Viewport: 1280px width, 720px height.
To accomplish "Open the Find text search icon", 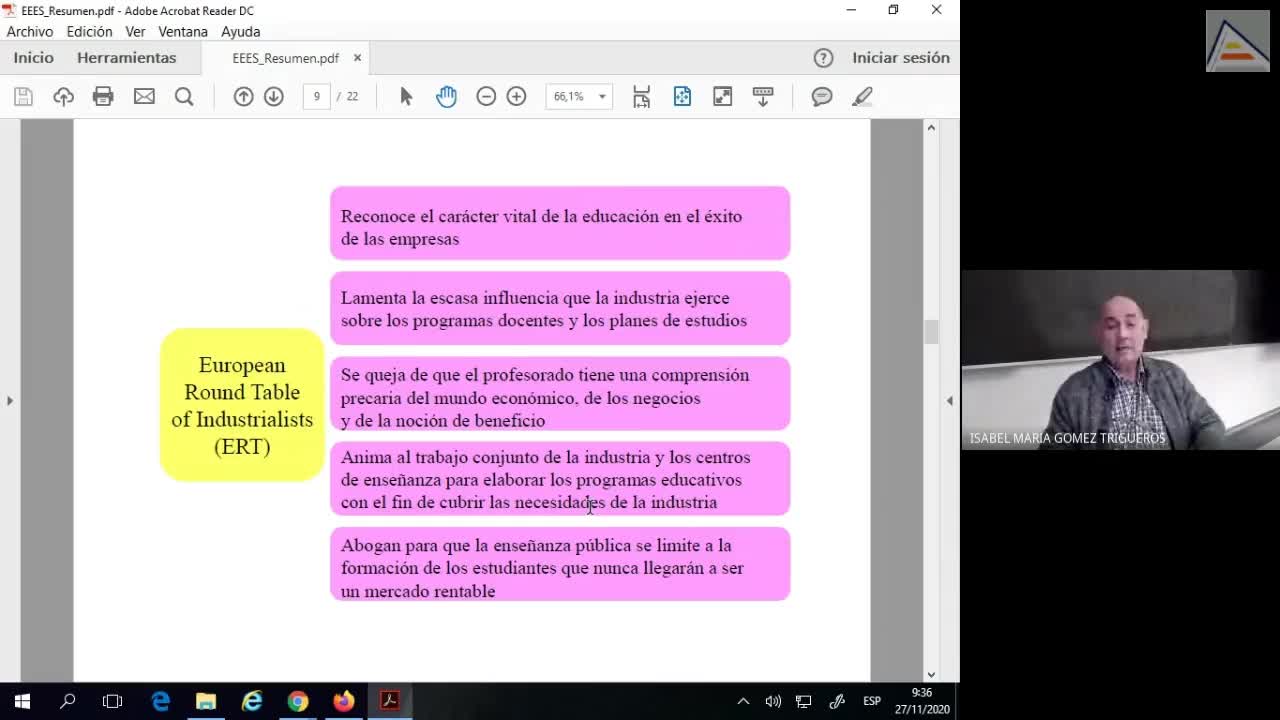I will (x=184, y=96).
